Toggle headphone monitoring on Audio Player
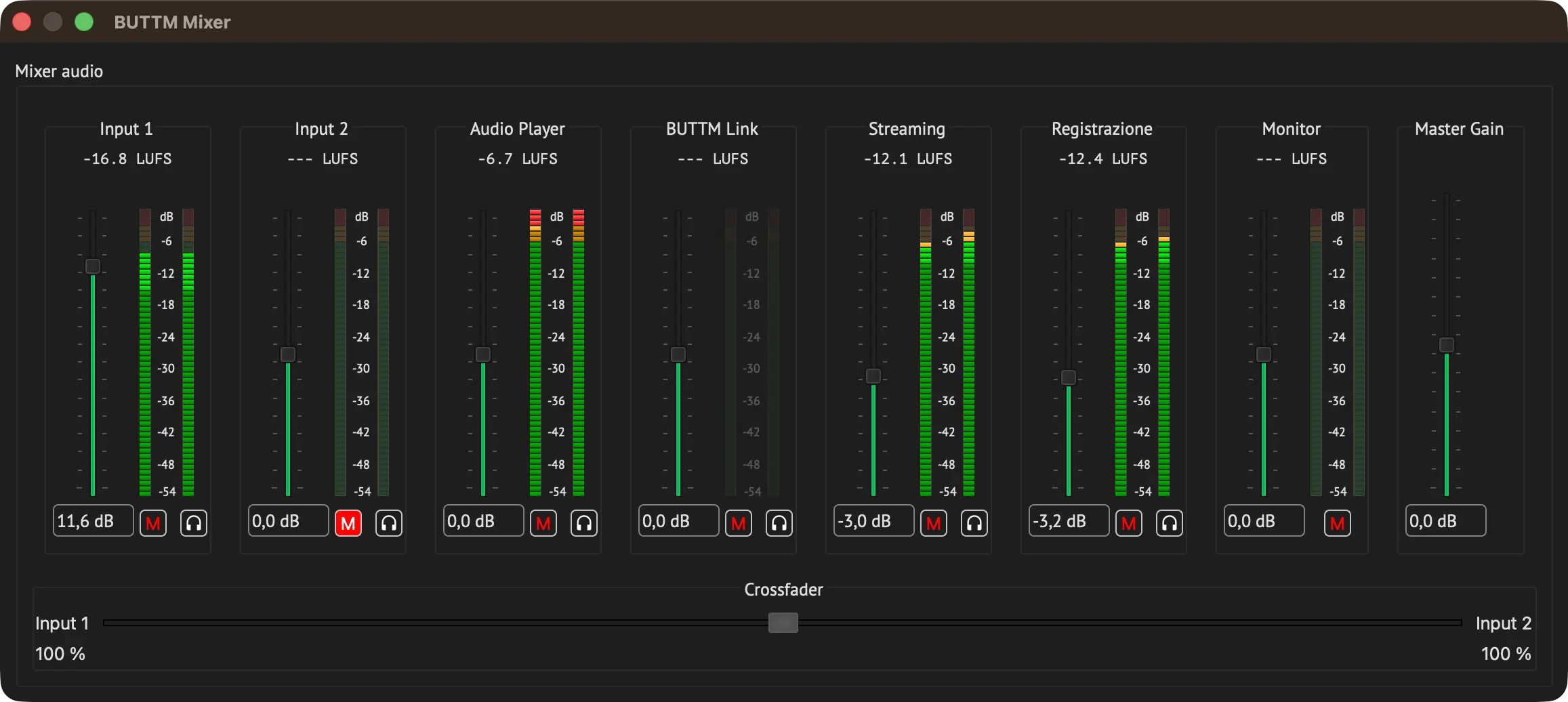Image resolution: width=1568 pixels, height=702 pixels. [584, 523]
